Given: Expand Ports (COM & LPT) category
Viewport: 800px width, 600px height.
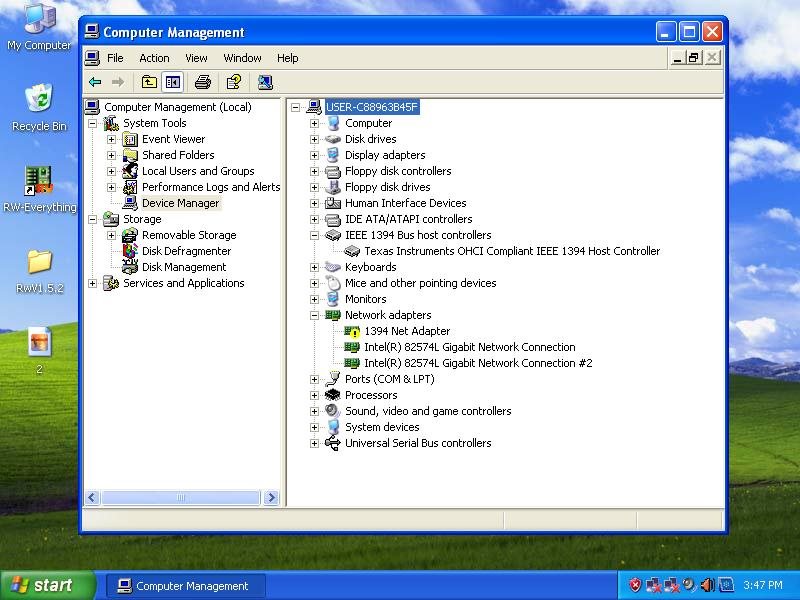Looking at the screenshot, I should click(x=314, y=379).
